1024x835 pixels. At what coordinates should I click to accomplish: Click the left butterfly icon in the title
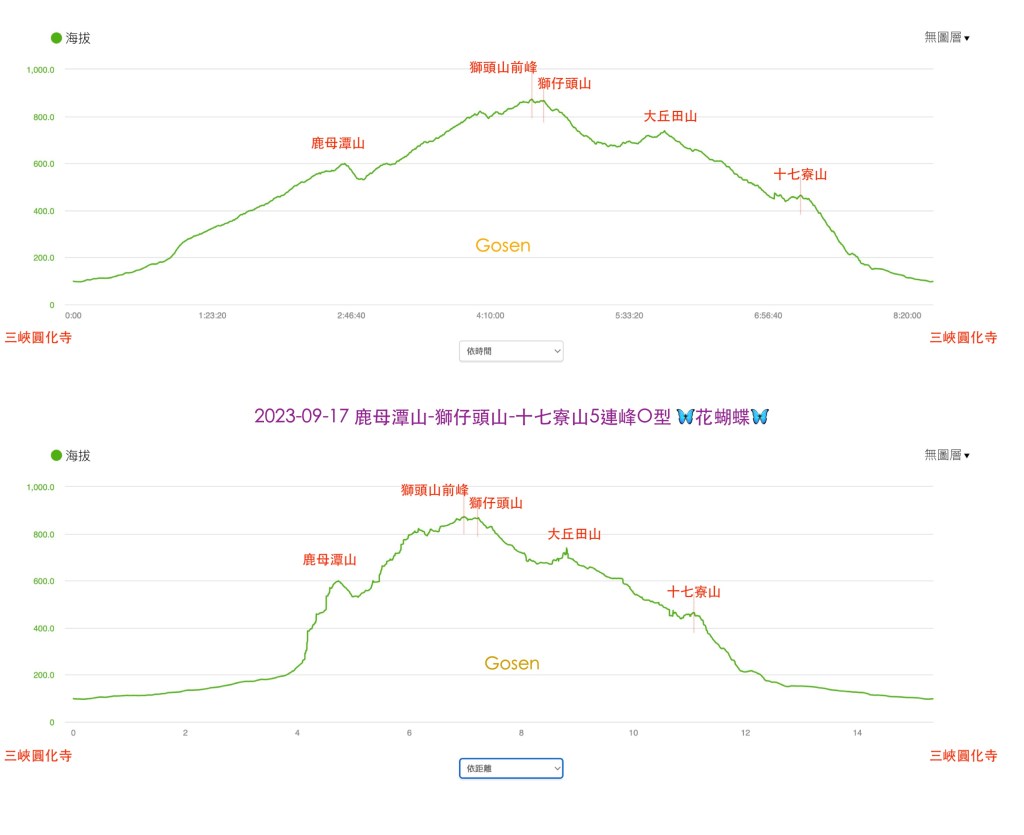(686, 416)
